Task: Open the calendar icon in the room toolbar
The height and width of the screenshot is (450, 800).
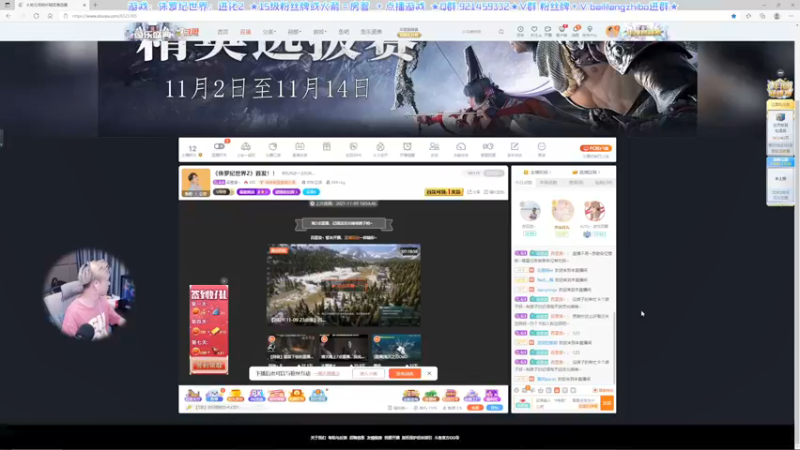Action: pyautogui.click(x=299, y=147)
